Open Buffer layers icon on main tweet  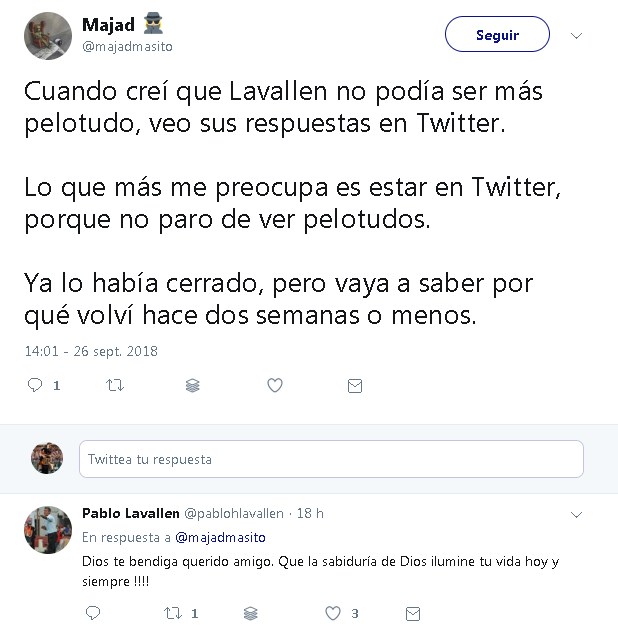(195, 385)
